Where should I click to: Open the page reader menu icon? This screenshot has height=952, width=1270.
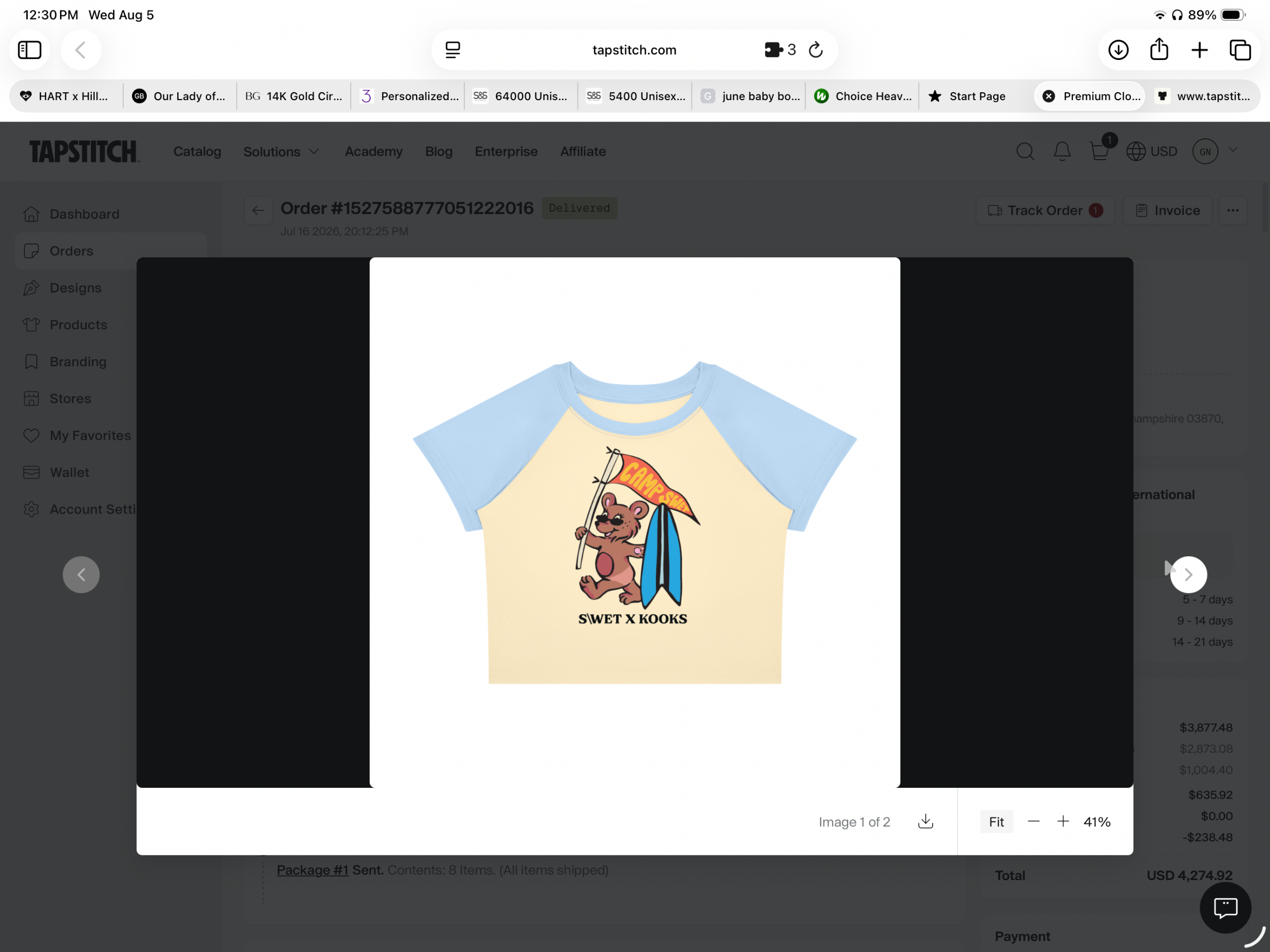pyautogui.click(x=452, y=50)
